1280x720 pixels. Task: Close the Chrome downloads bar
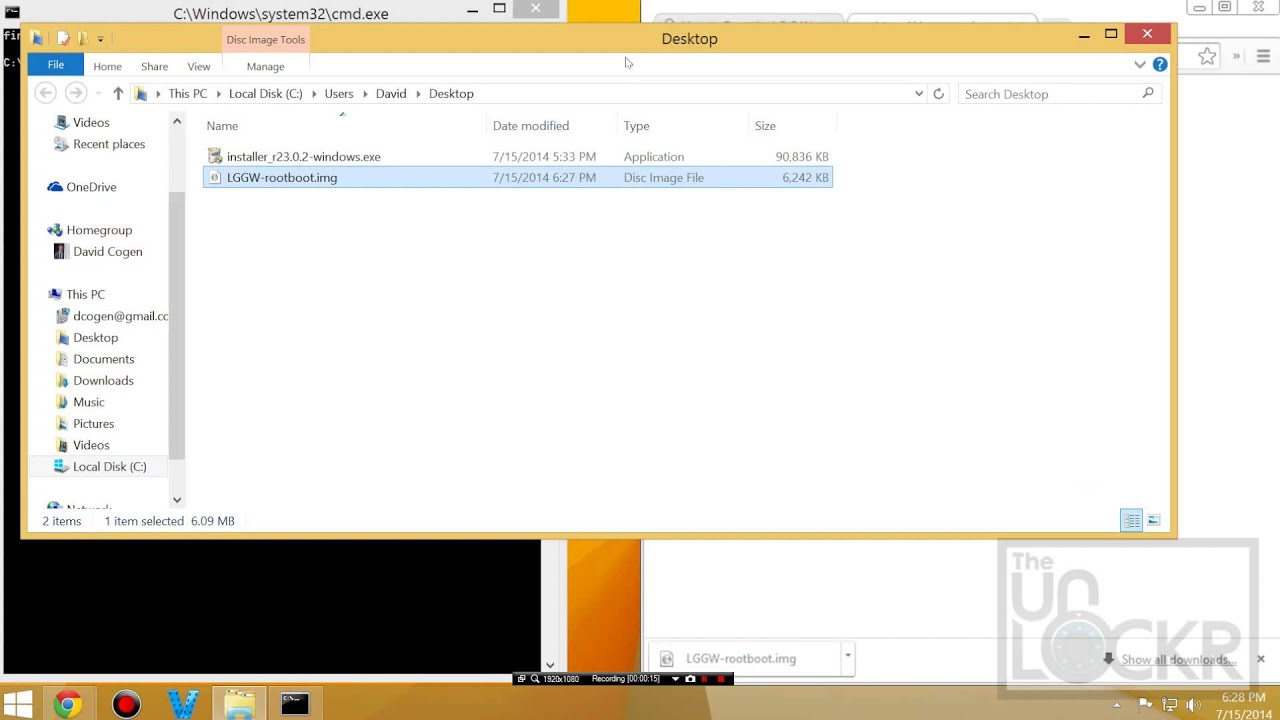[x=1261, y=659]
